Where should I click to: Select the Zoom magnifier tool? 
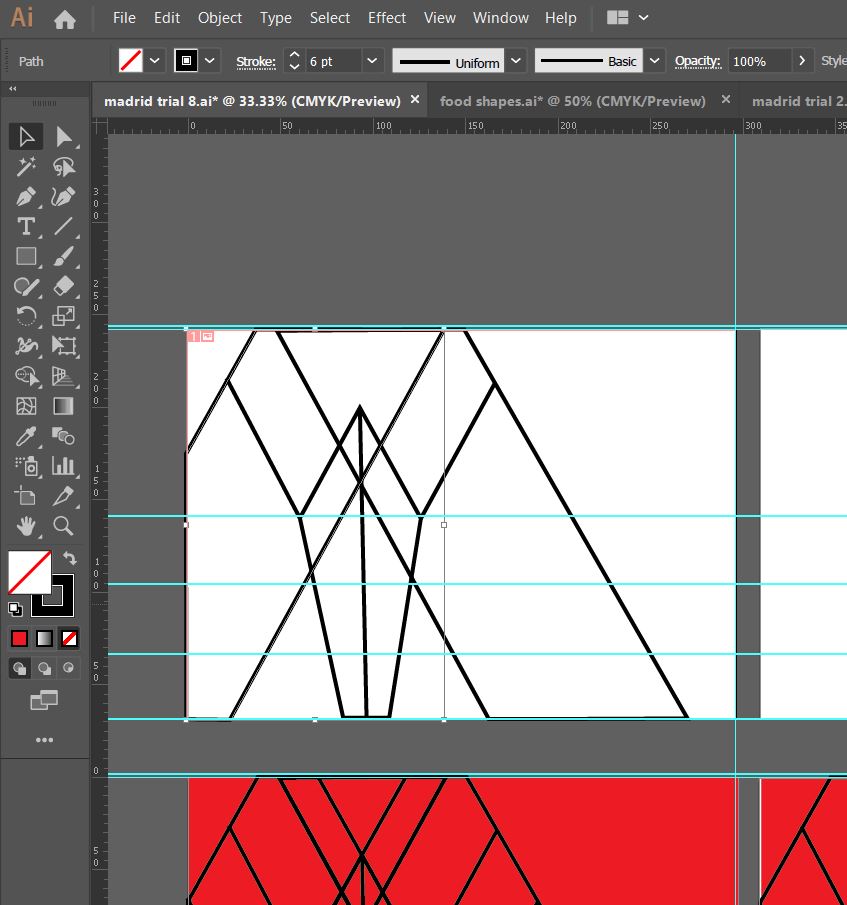[x=63, y=526]
